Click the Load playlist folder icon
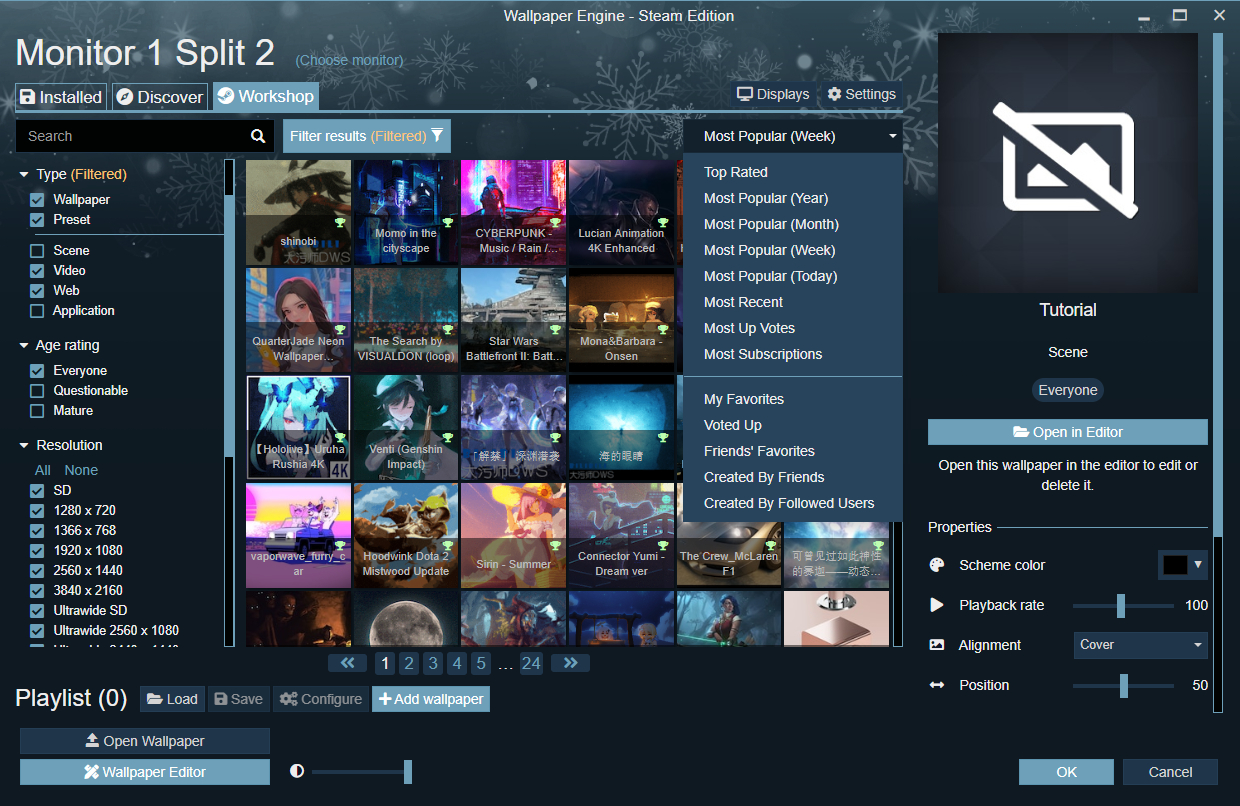Screen dimensions: 1240x806 155,699
